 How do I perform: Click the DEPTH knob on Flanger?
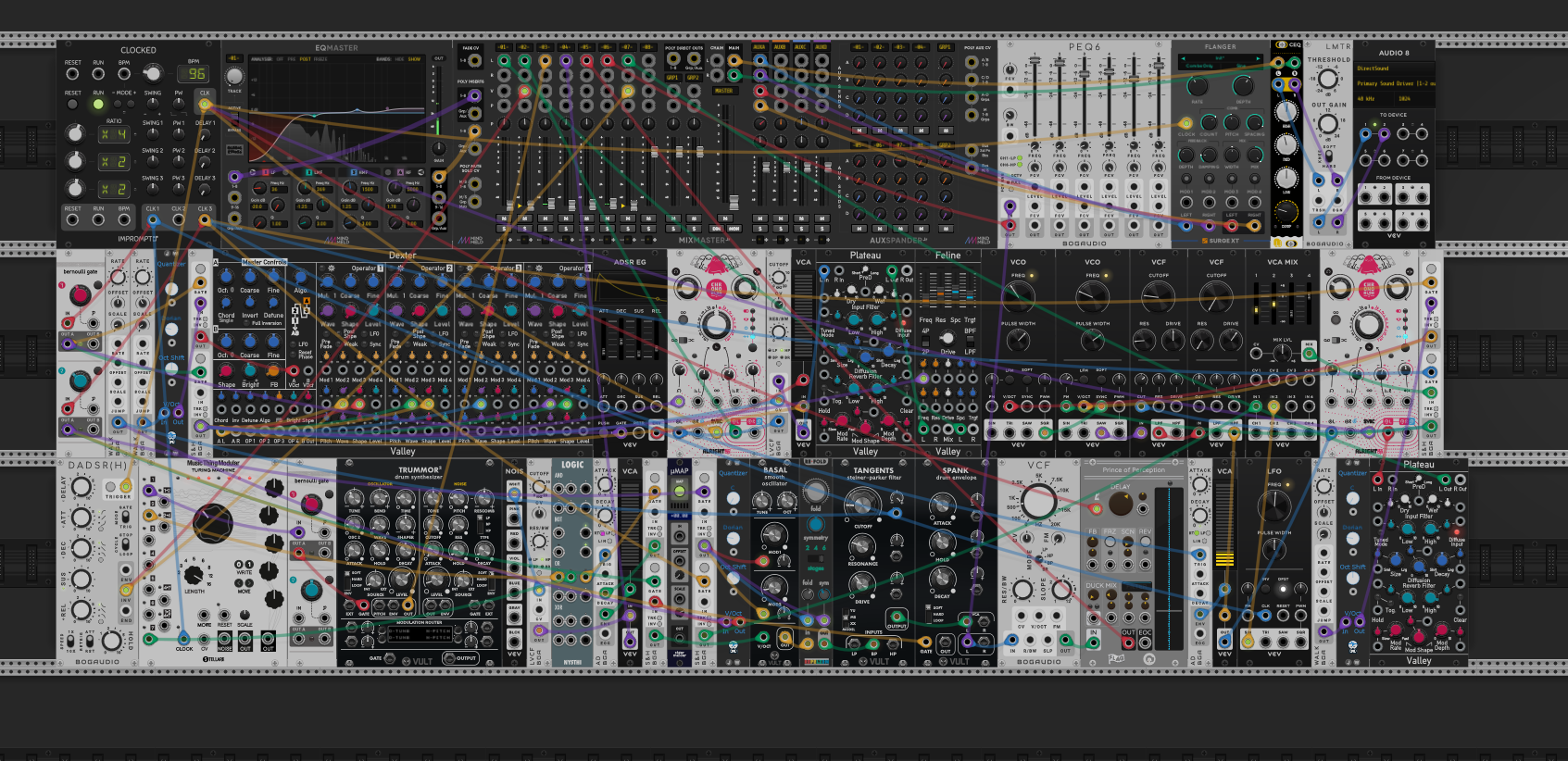coord(1243,87)
